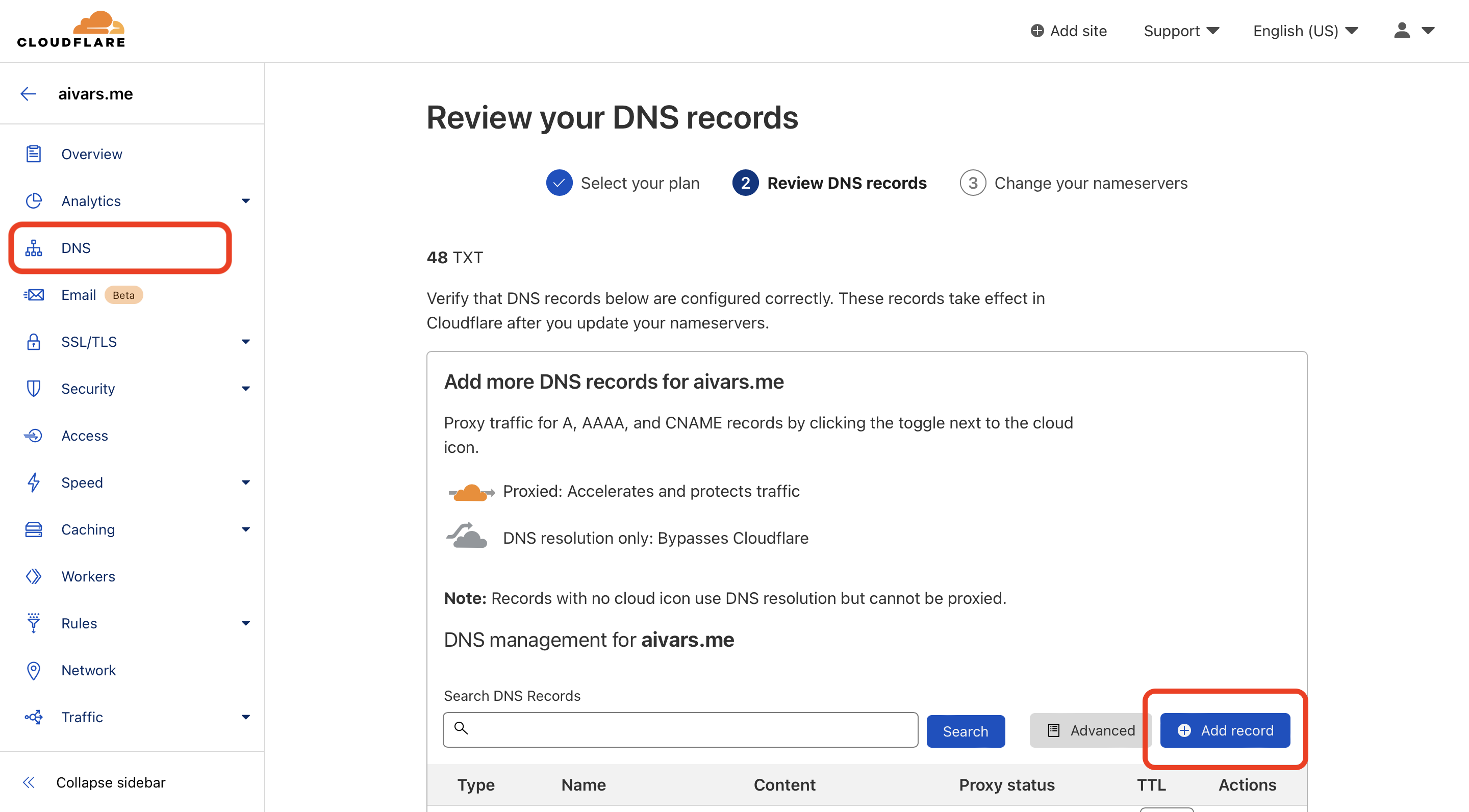Click the Add record button

pos(1225,730)
